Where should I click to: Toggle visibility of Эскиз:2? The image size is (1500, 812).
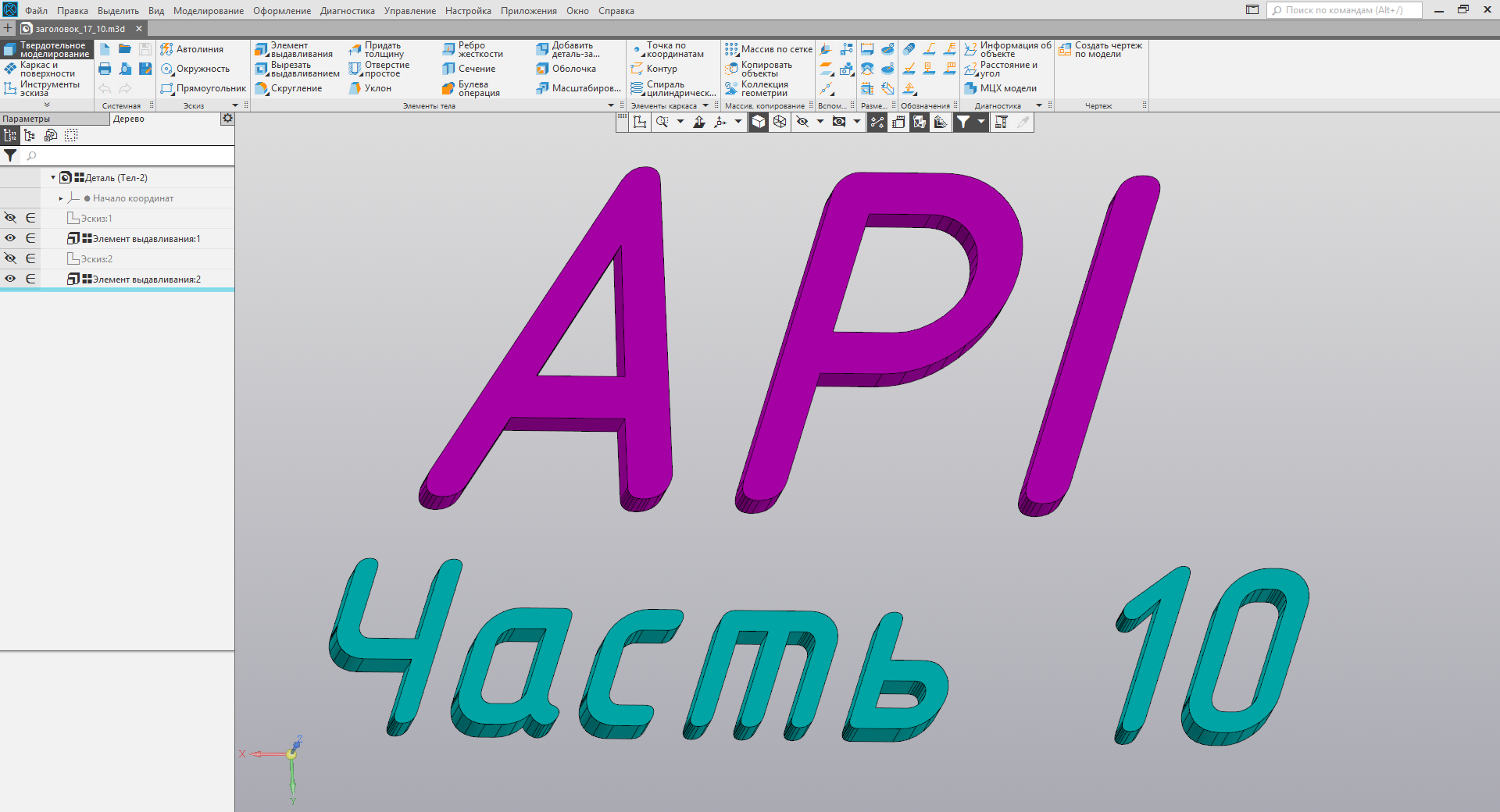[10, 258]
